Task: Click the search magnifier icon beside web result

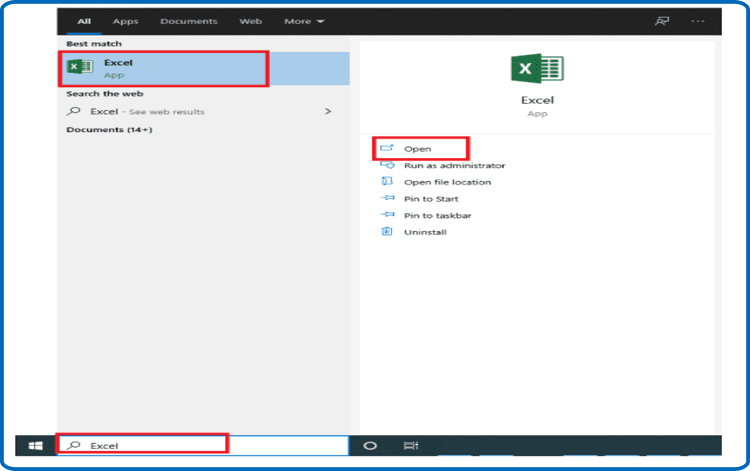Action: 73,111
